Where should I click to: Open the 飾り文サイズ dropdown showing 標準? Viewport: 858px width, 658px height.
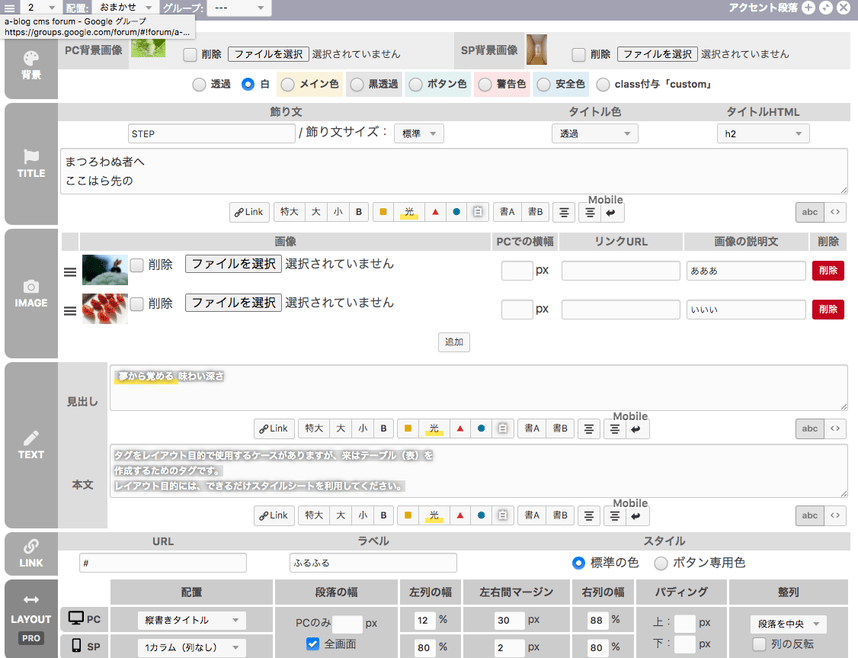coord(419,133)
